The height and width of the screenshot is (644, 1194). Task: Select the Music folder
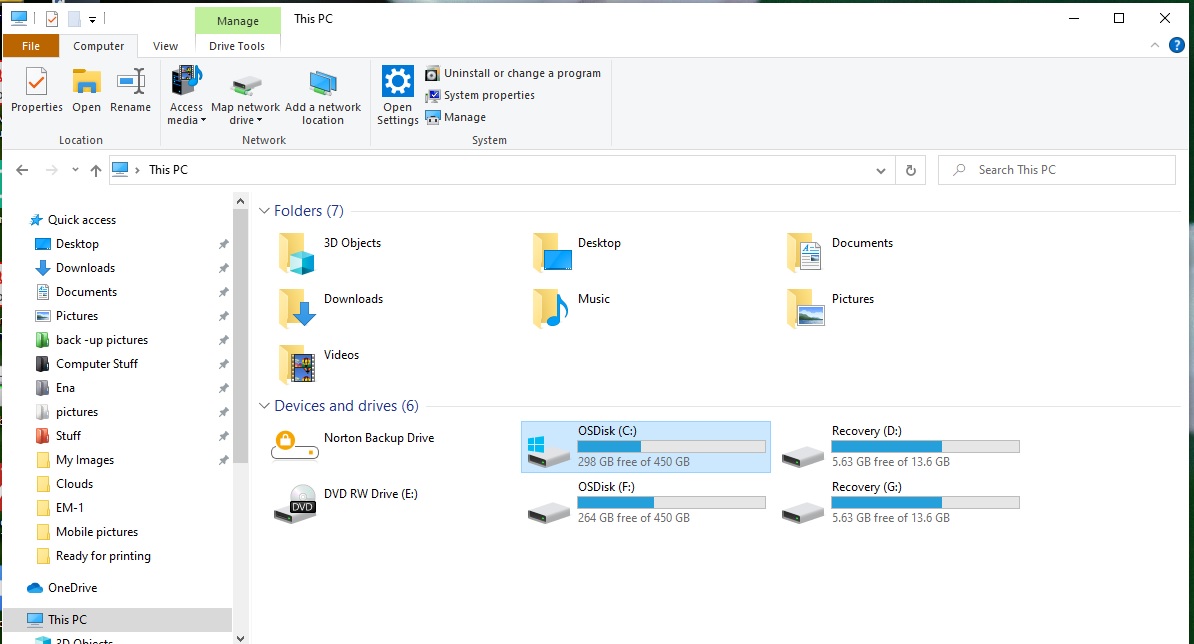click(571, 309)
